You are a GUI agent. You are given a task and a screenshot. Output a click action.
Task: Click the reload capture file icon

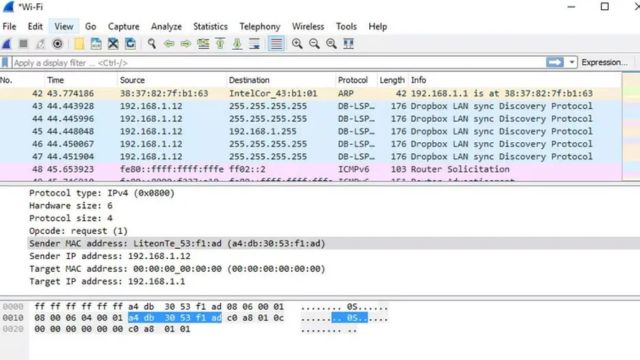[130, 44]
